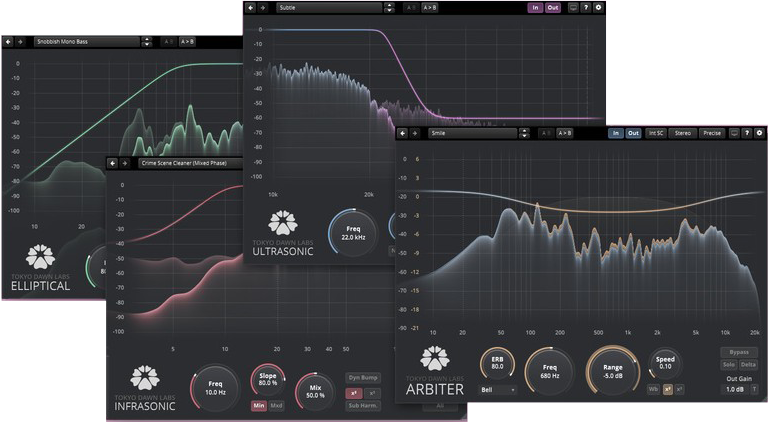Open Bell filter type dropdown in Arbiter

[497, 390]
